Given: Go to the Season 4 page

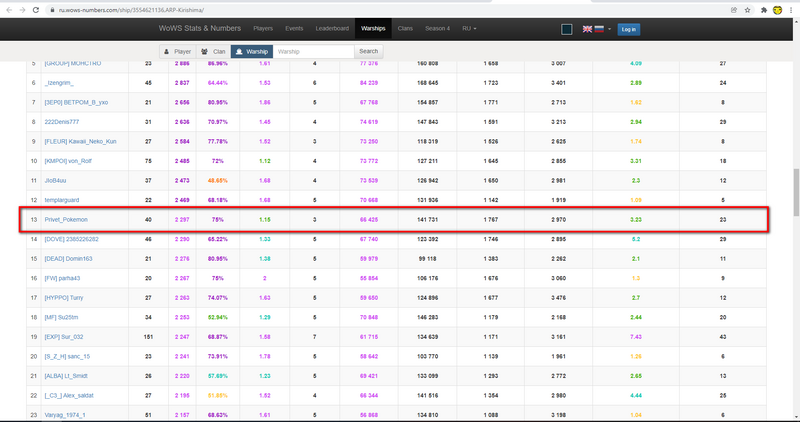Looking at the screenshot, I should pos(437,29).
